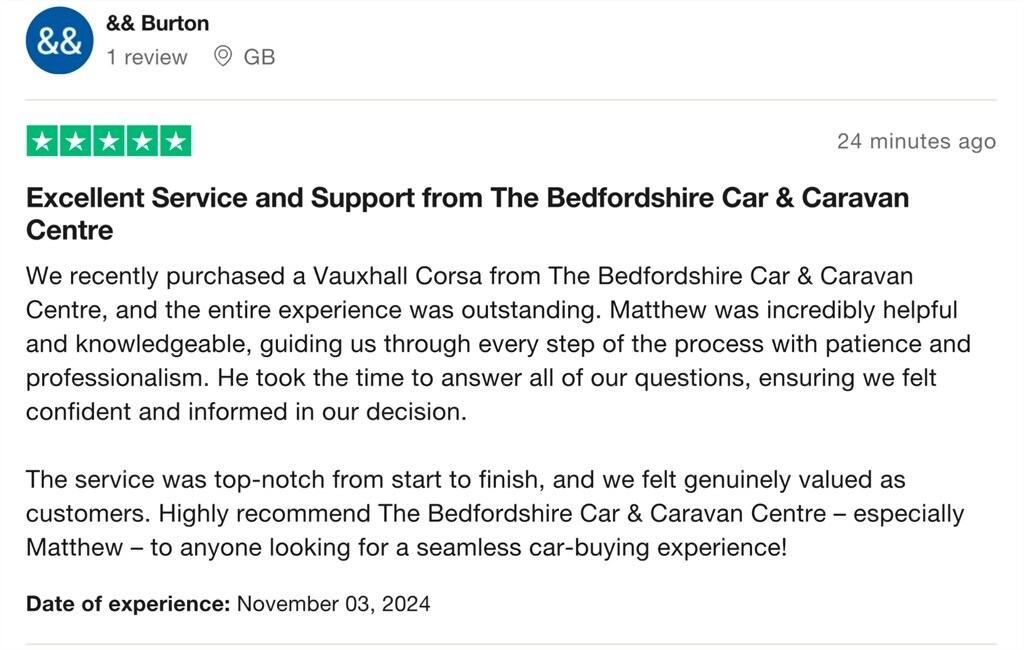Click the "GB" country label
Viewport: 1024px width, 650px height.
click(x=259, y=57)
